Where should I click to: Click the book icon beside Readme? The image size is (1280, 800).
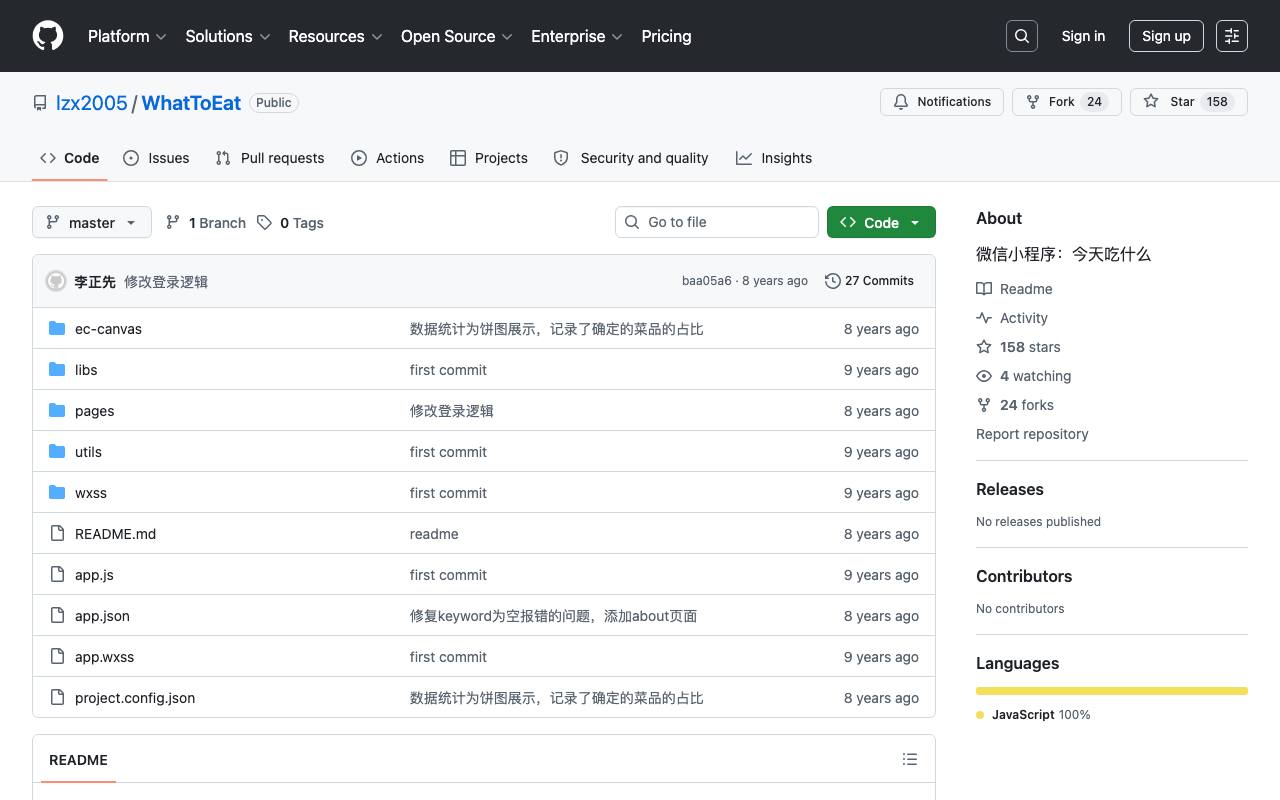(984, 289)
